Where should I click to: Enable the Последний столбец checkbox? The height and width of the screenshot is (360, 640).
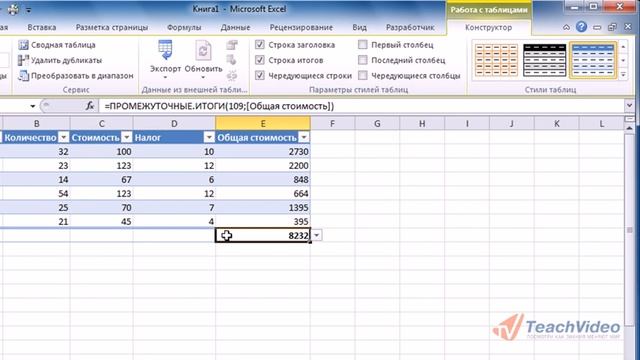[x=362, y=60]
